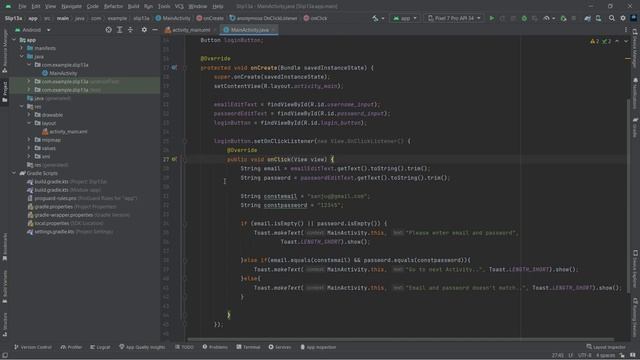Start debugging with the bug icon
The width and height of the screenshot is (640, 360).
pyautogui.click(x=524, y=18)
